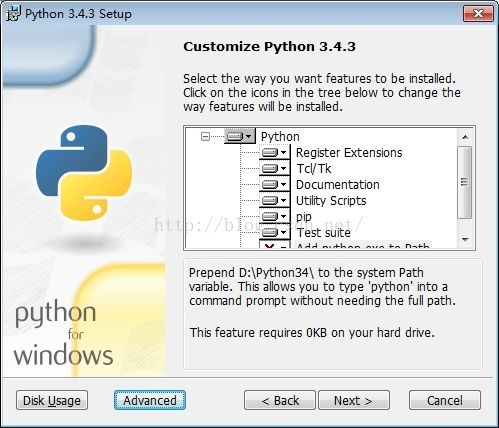The width and height of the screenshot is (499, 428).
Task: Cancel the Python setup
Action: pyautogui.click(x=445, y=400)
